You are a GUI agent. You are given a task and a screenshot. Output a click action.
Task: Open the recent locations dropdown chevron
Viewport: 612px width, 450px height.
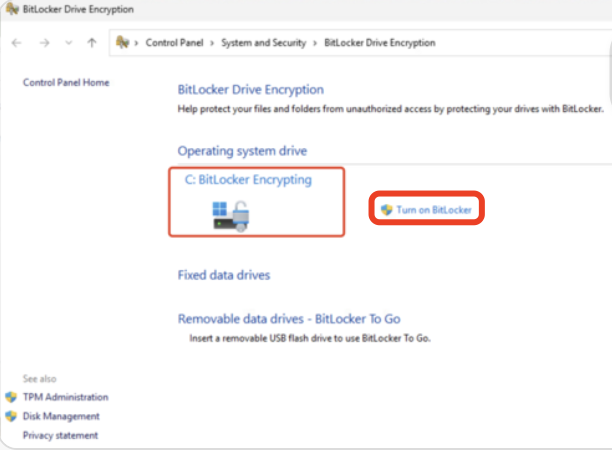click(69, 43)
